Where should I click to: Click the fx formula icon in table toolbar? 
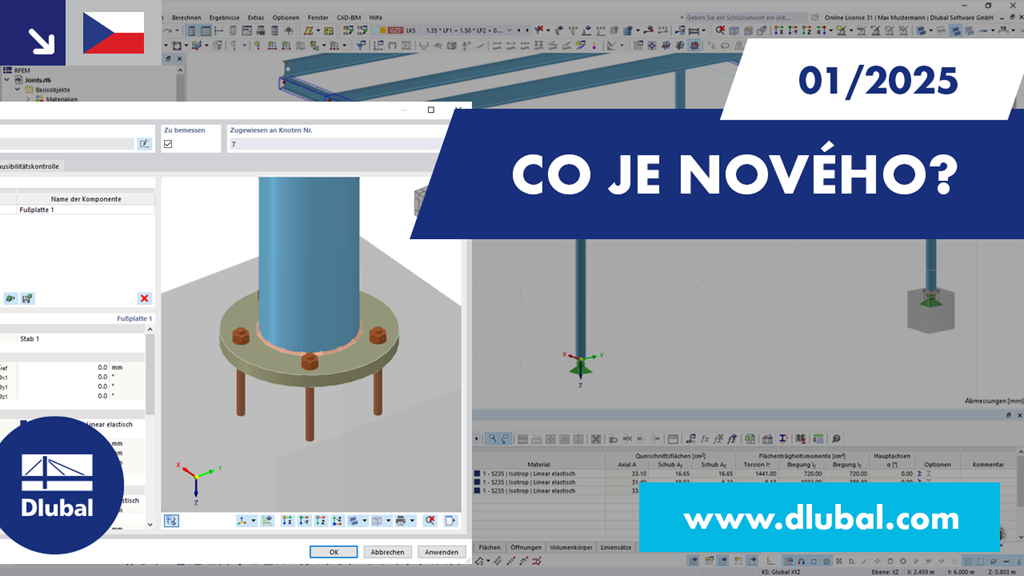click(705, 439)
